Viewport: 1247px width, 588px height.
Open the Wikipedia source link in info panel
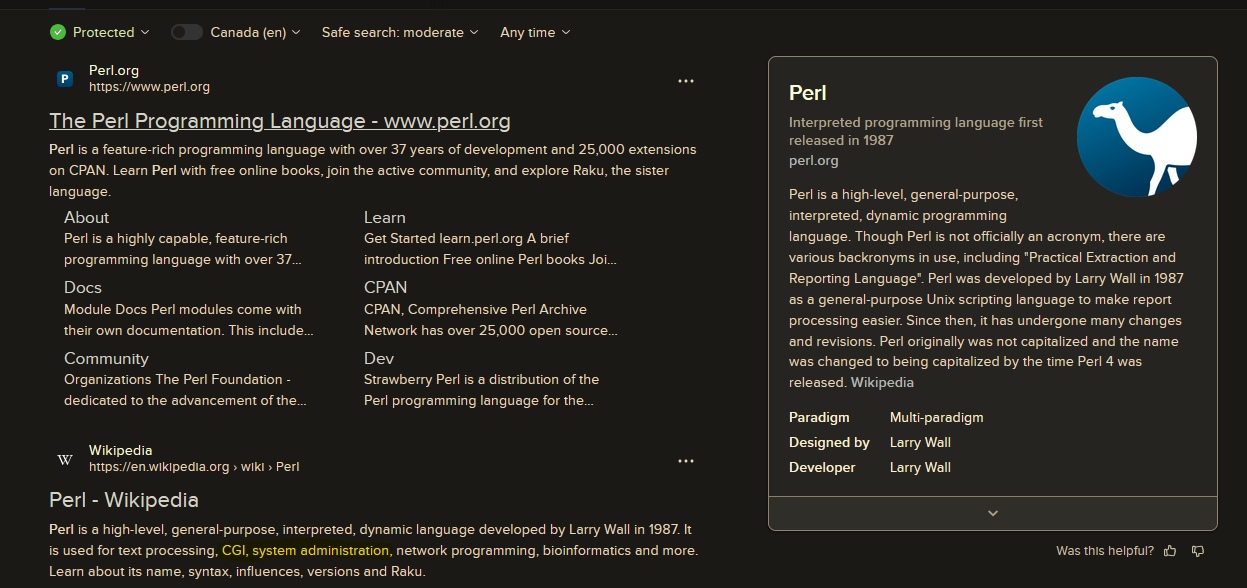click(x=882, y=382)
